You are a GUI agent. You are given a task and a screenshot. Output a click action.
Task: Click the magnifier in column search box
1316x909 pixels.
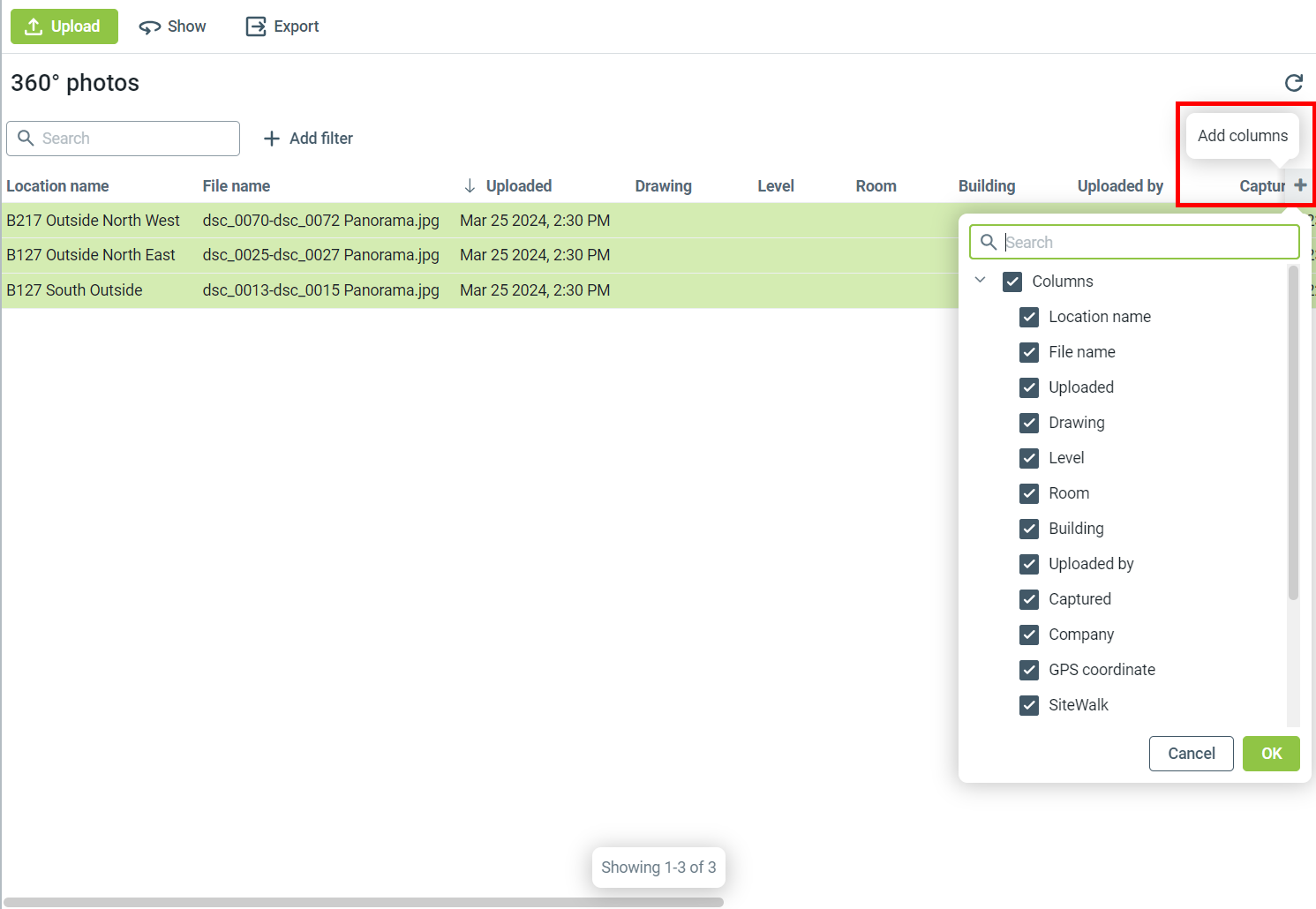(989, 243)
